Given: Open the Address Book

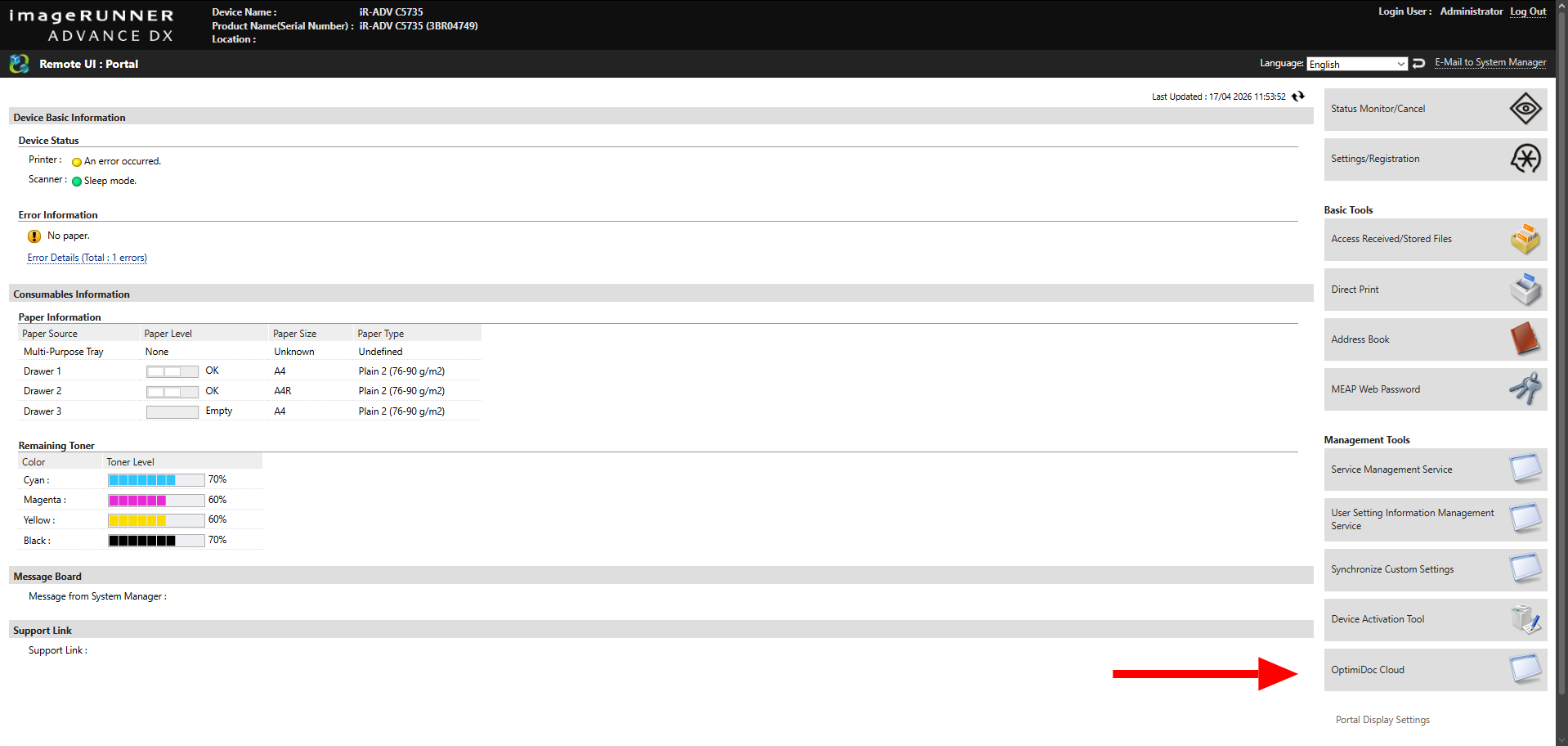Looking at the screenshot, I should [x=1436, y=339].
